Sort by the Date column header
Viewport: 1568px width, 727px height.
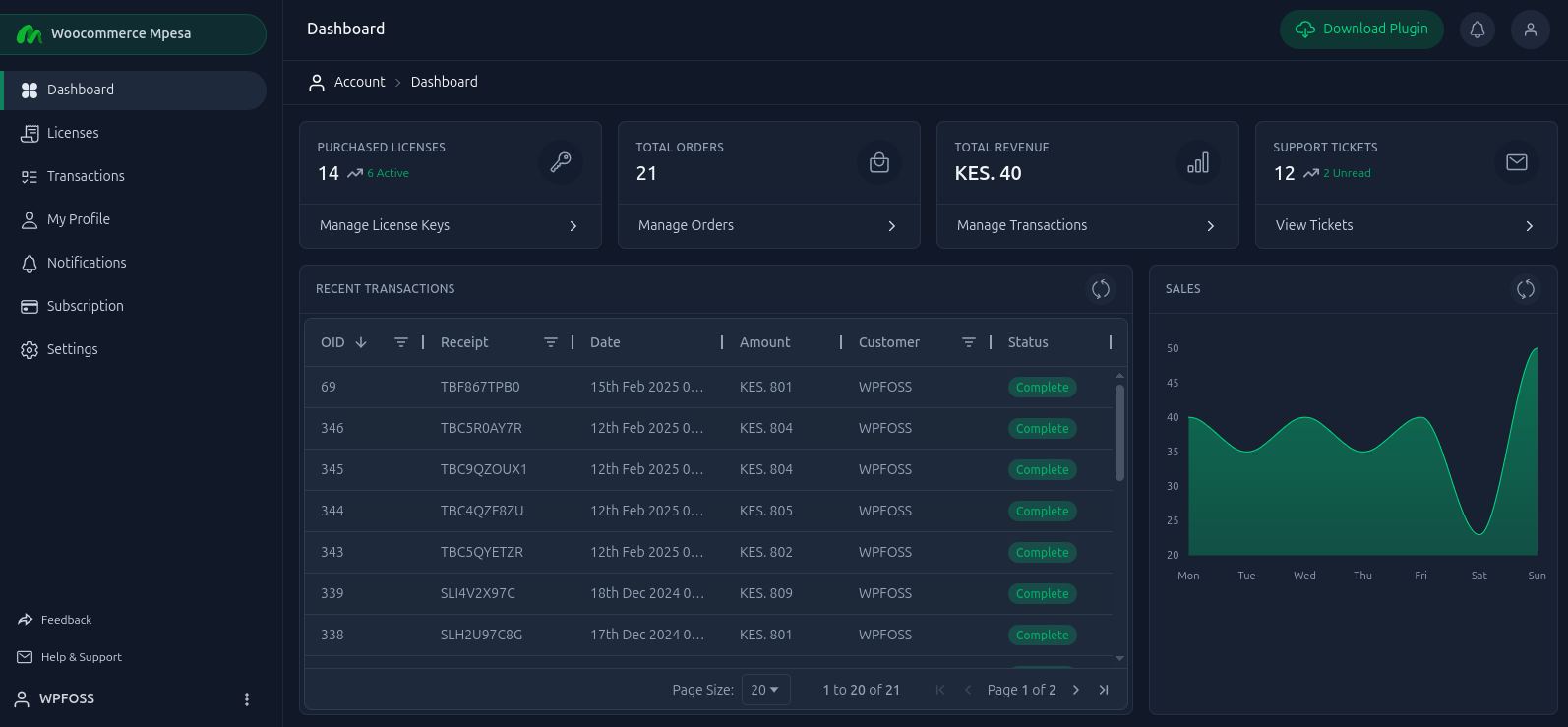605,342
